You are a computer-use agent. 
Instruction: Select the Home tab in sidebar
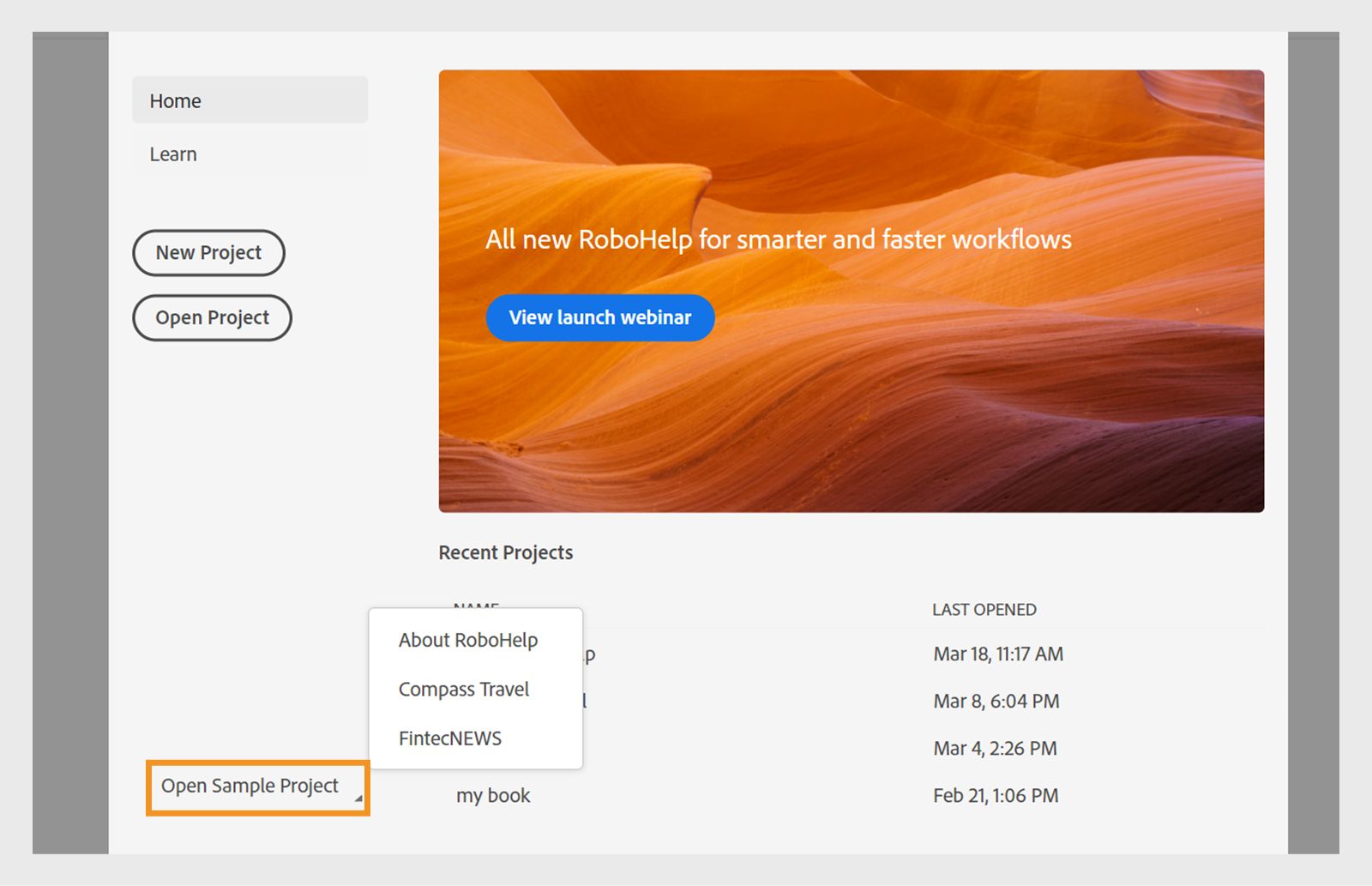pyautogui.click(x=249, y=100)
